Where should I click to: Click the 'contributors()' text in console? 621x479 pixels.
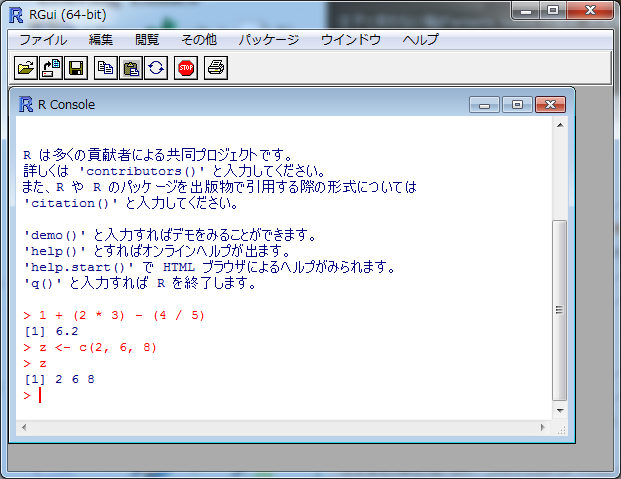[x=142, y=172]
